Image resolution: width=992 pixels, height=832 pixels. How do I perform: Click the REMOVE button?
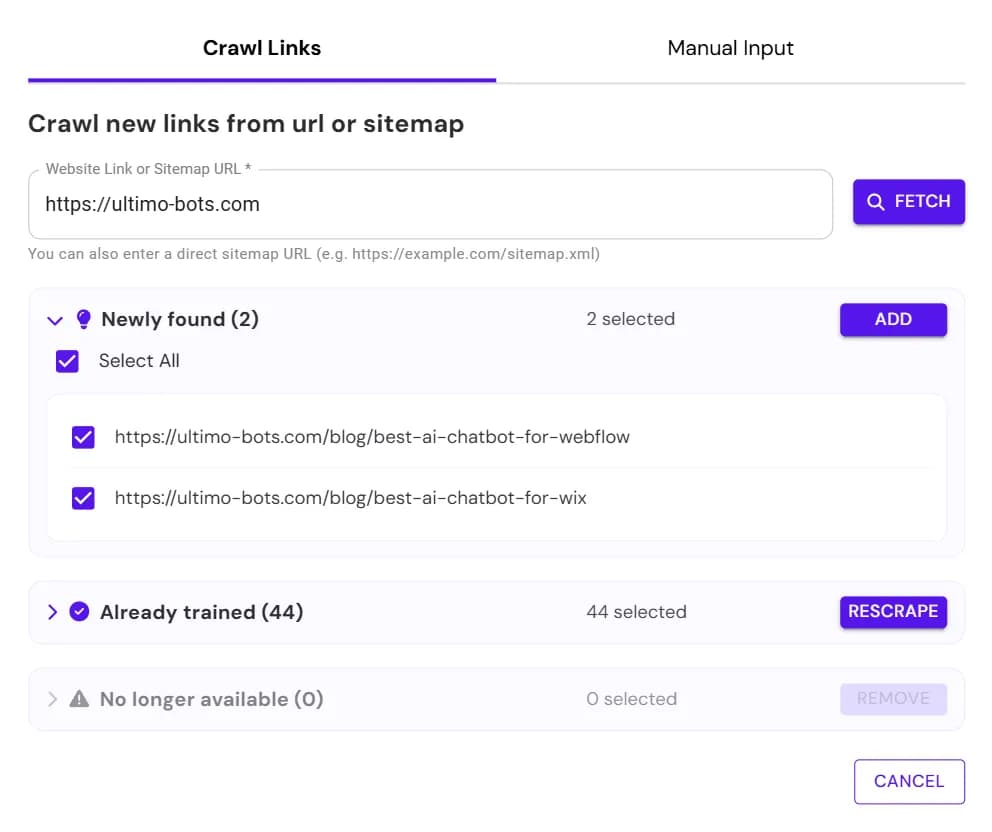coord(893,699)
